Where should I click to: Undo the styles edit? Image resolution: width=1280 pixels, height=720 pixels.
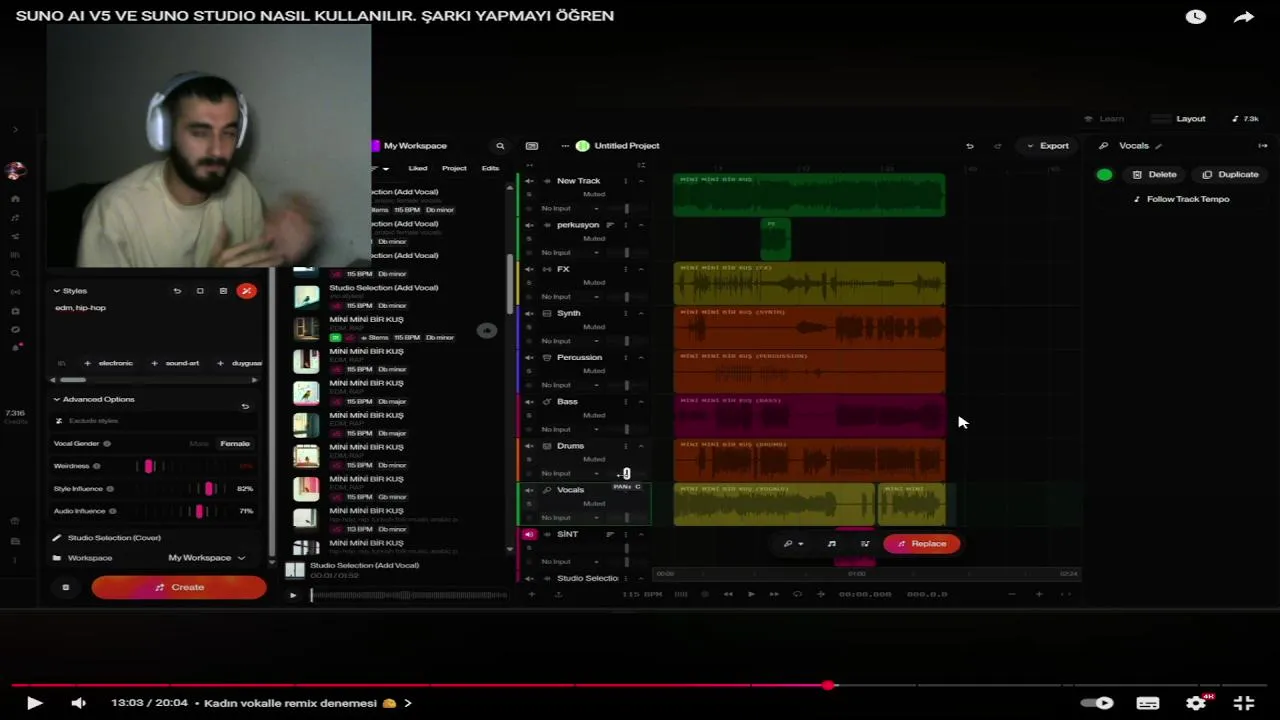coord(177,291)
